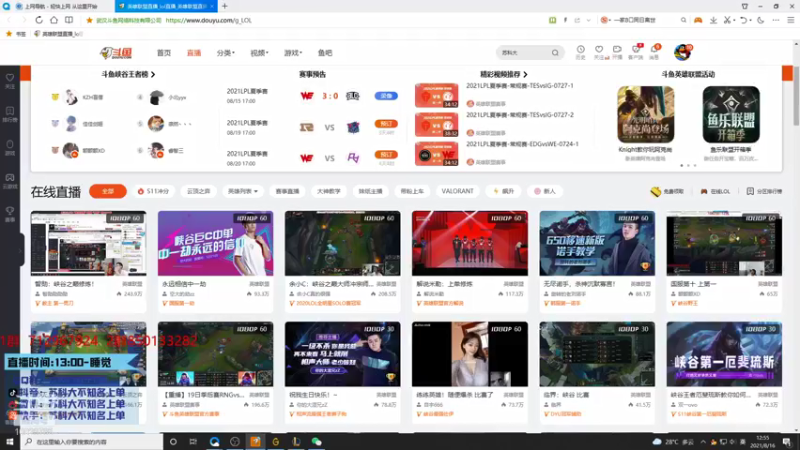800x450 pixels.
Task: Expand the 英雄列表 dropdown filter
Action: (243, 191)
